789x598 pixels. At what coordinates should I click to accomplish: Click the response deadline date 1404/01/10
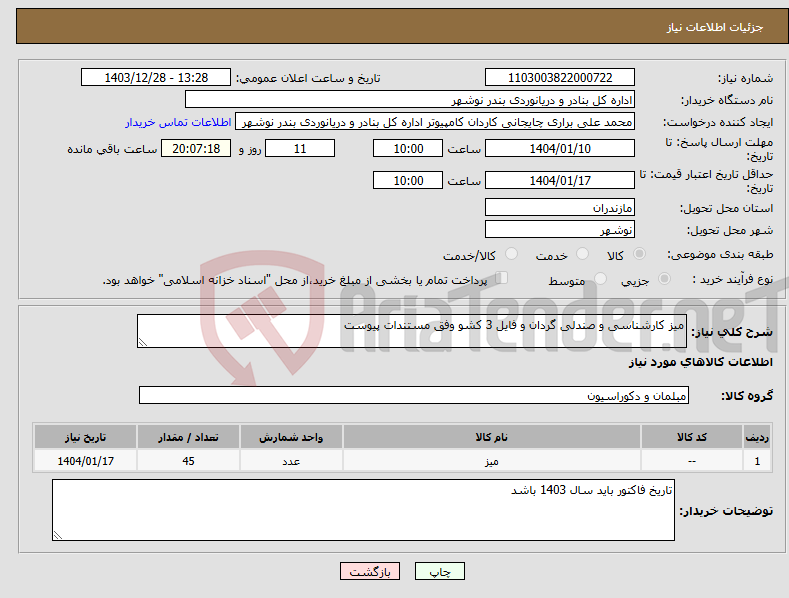click(560, 148)
